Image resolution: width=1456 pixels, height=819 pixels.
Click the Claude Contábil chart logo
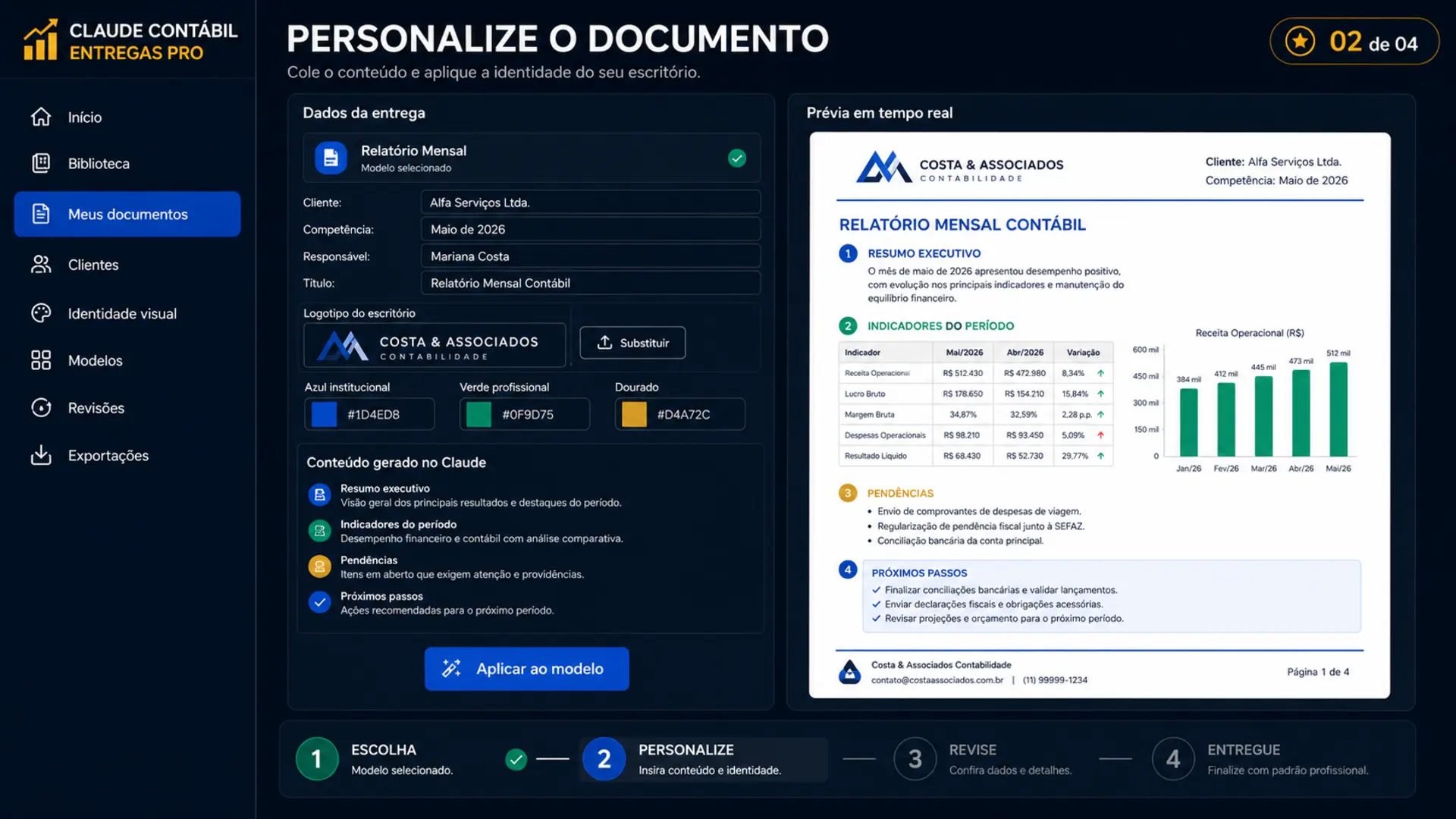(x=40, y=39)
